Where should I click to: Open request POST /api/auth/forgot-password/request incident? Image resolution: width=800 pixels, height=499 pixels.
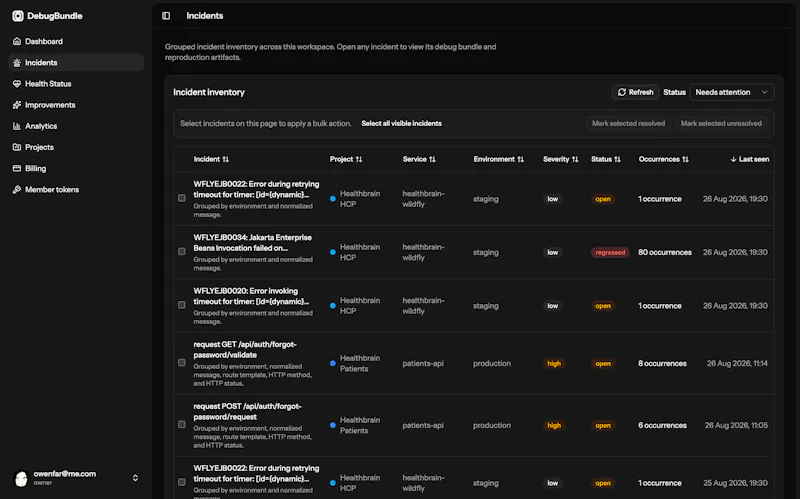point(247,411)
